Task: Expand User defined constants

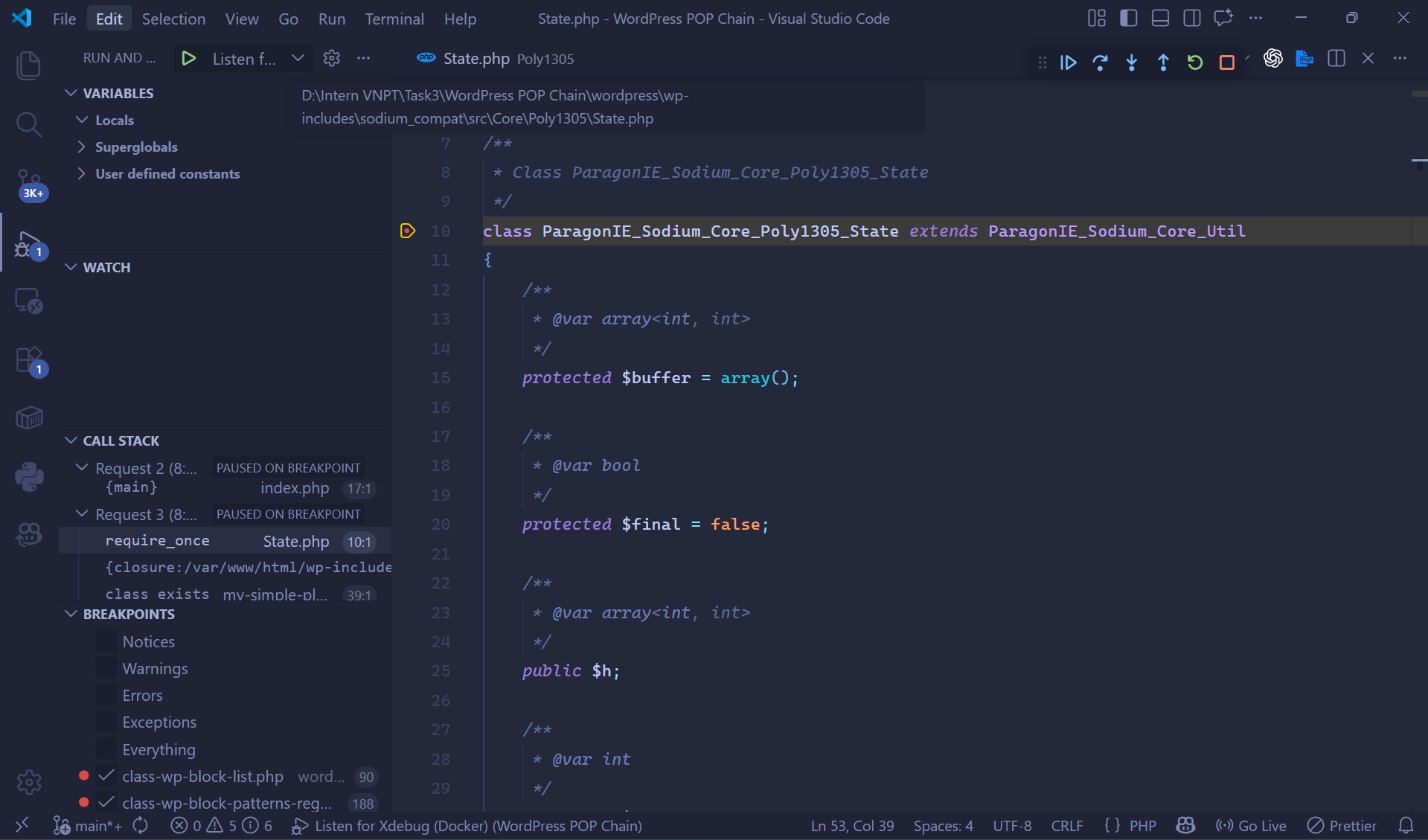Action: tap(83, 173)
